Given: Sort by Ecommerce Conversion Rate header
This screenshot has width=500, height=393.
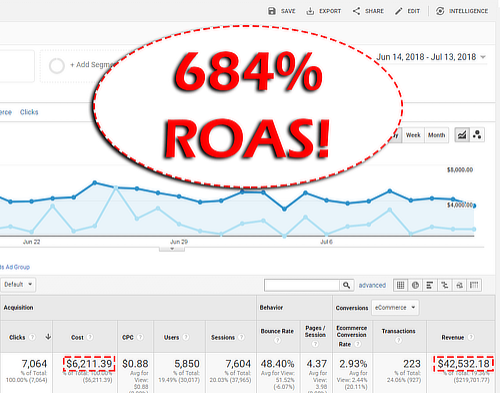Looking at the screenshot, I should click(x=351, y=336).
